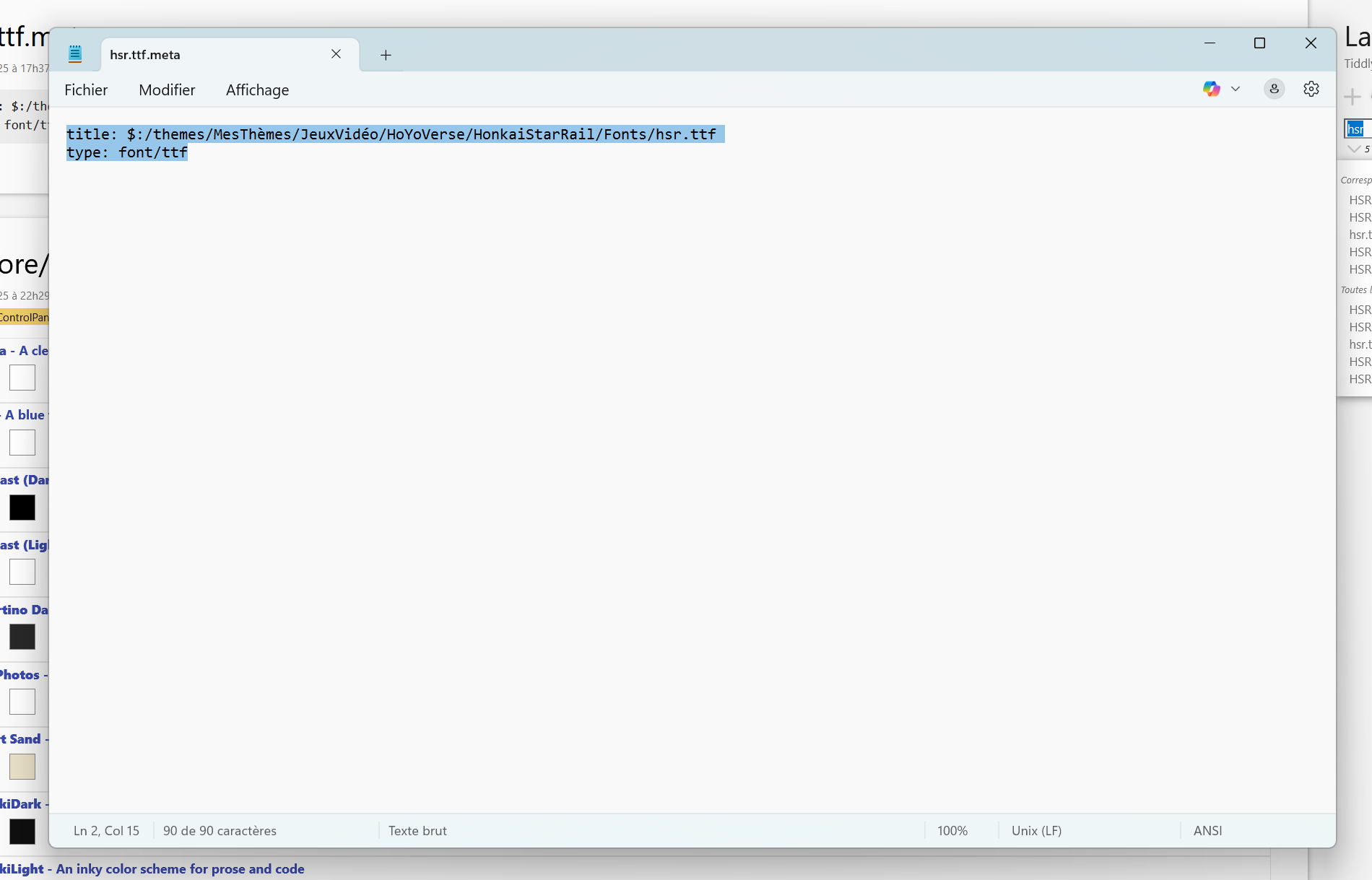Open the Modifier menu
The image size is (1372, 880).
coord(167,90)
